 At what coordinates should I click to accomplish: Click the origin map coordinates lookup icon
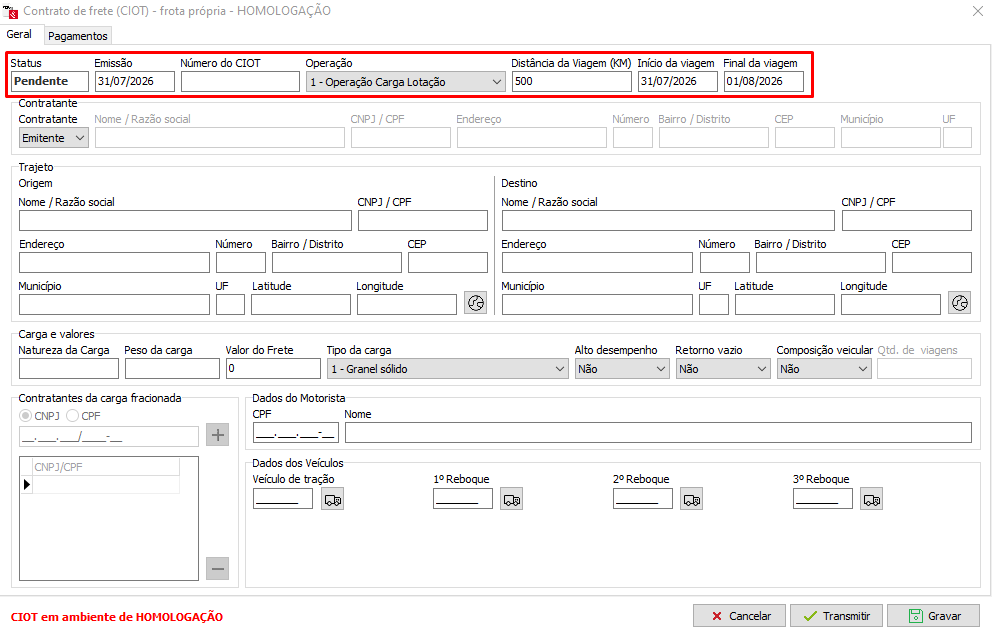[x=476, y=303]
